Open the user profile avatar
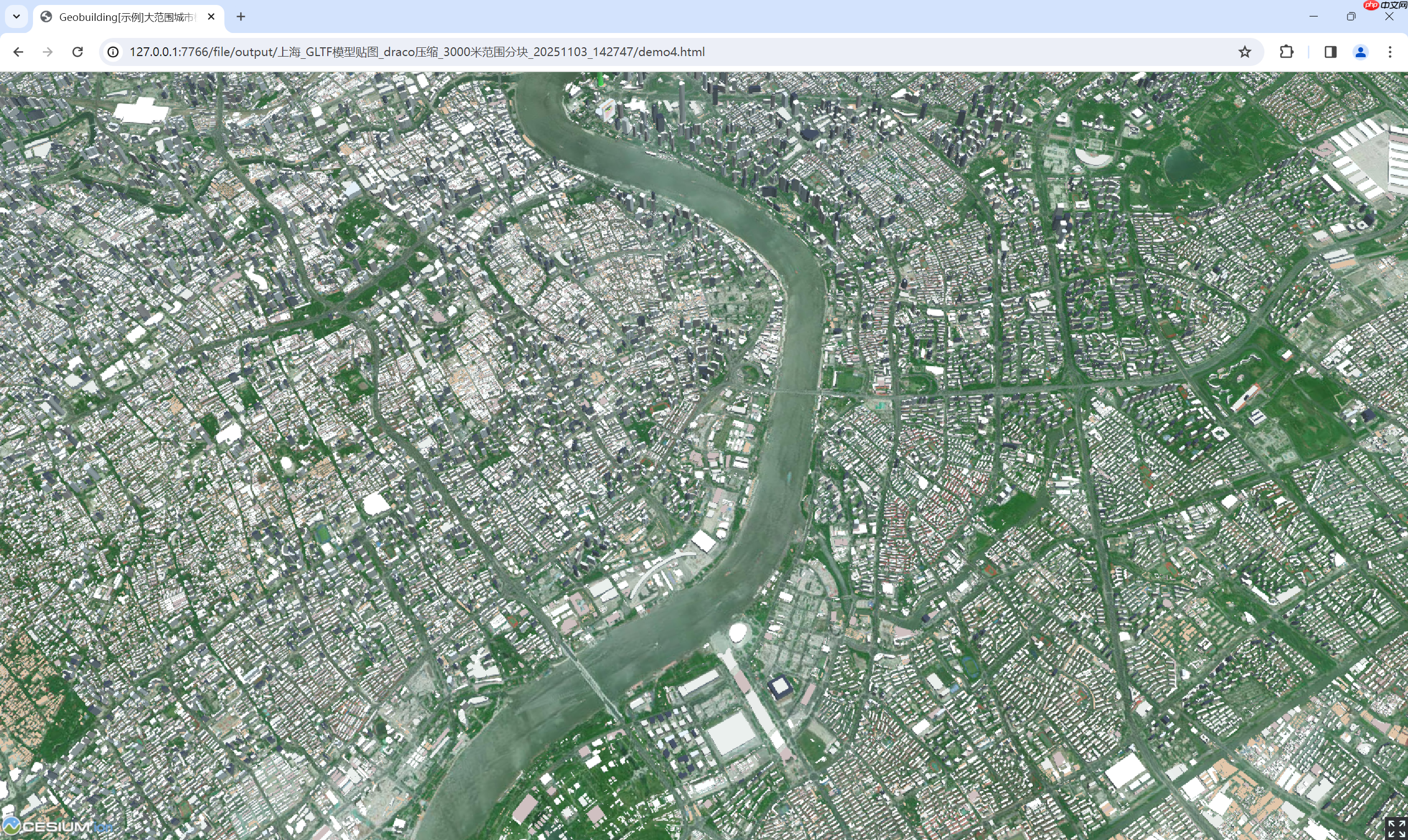 (1361, 52)
